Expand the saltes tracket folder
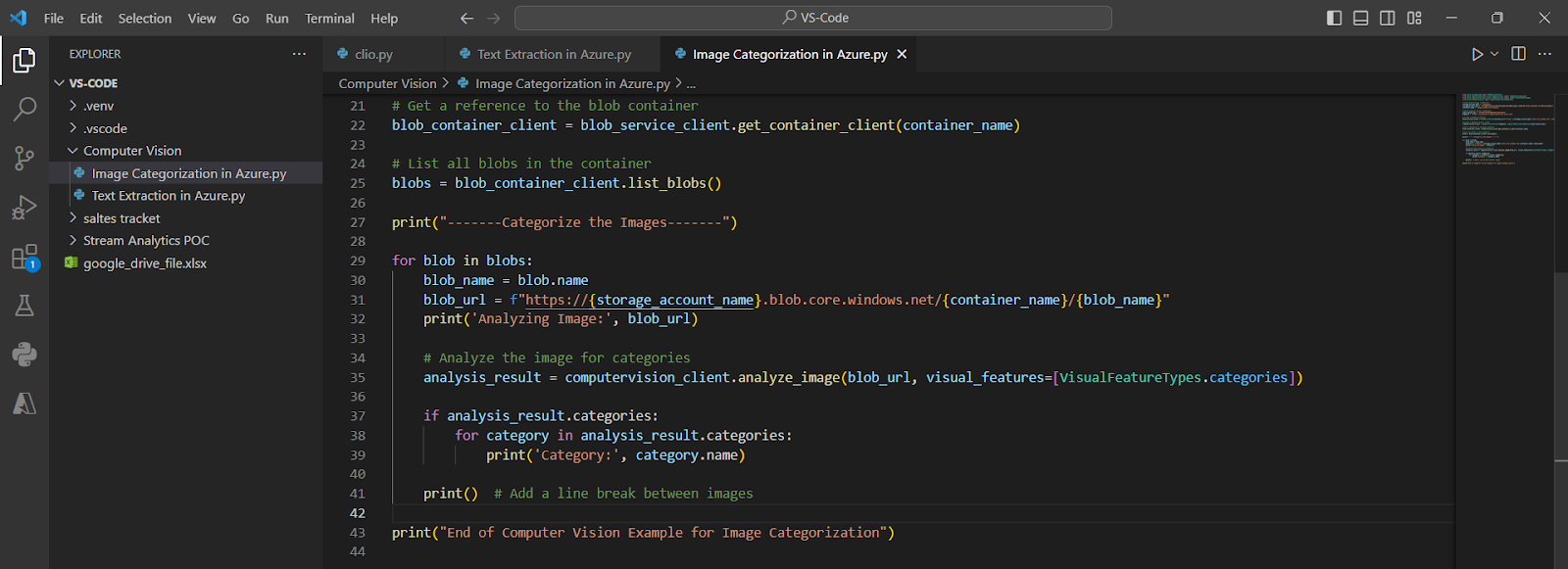Viewport: 1568px width, 569px height. pyautogui.click(x=186, y=218)
